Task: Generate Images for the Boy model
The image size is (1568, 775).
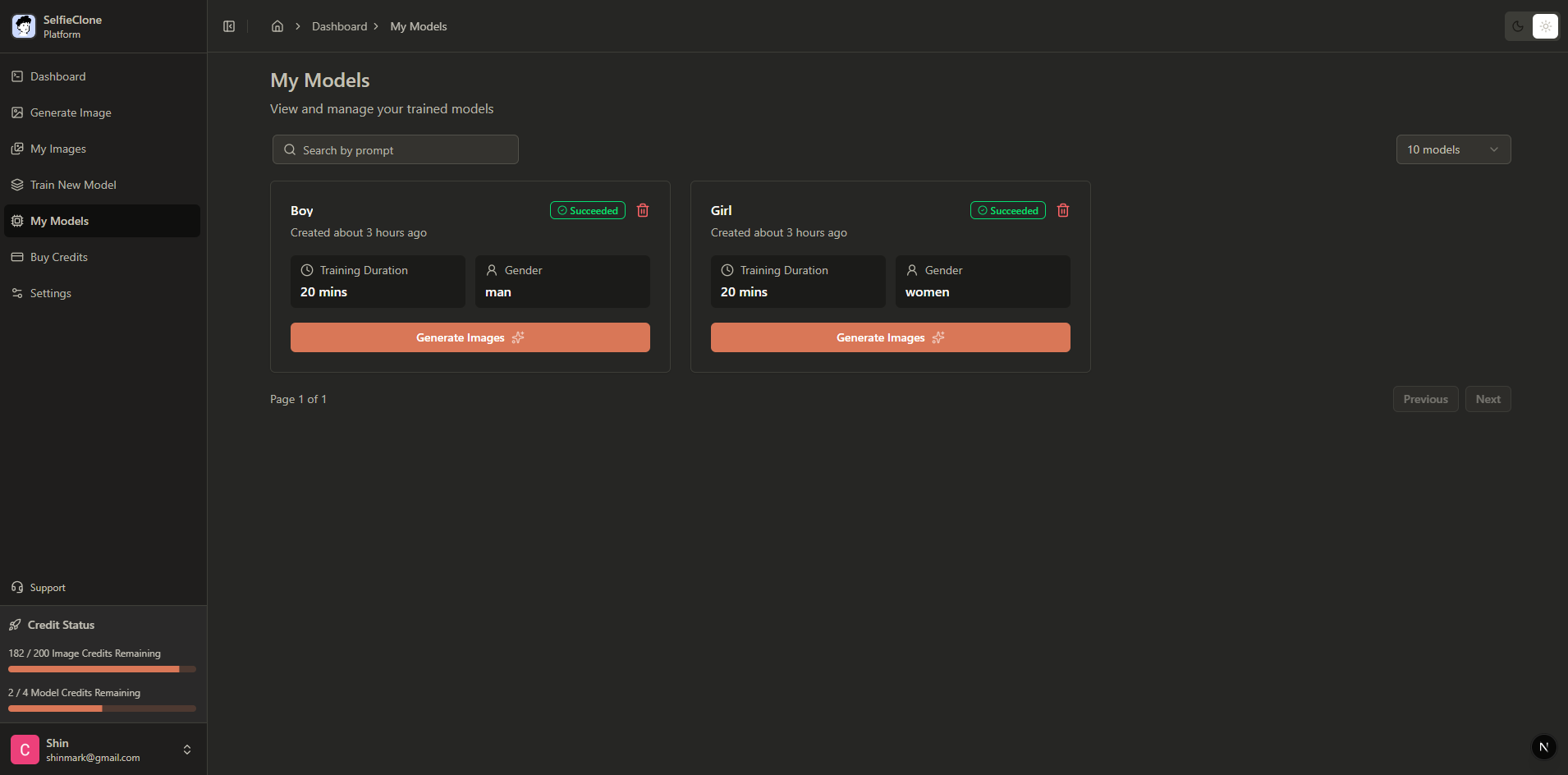Action: [x=470, y=337]
